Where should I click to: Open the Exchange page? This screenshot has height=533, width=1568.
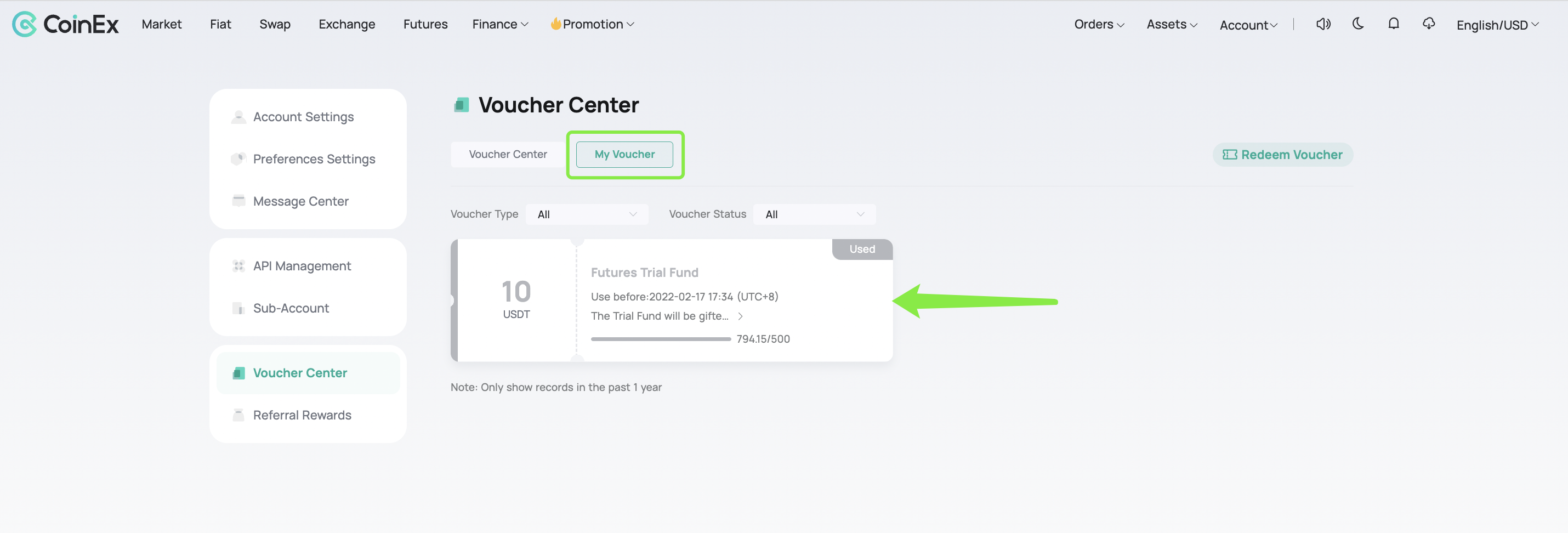coord(346,24)
